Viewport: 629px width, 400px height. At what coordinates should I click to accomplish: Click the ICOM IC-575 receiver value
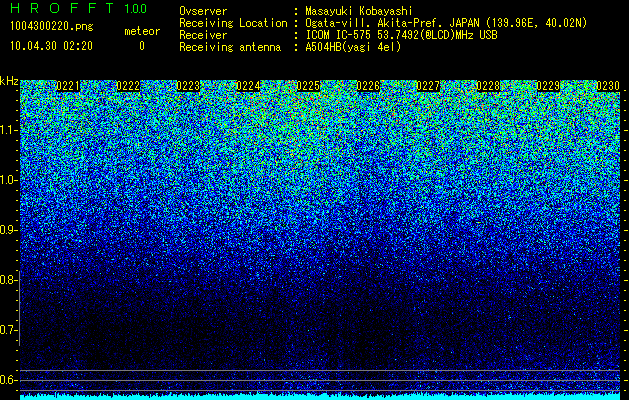point(401,35)
